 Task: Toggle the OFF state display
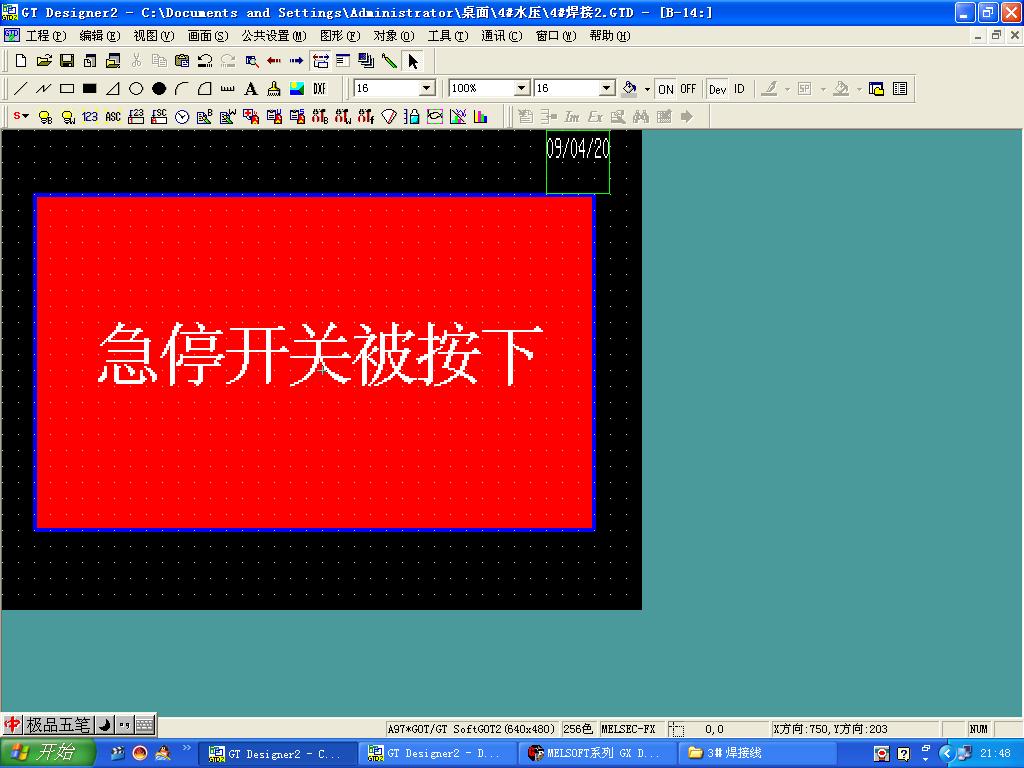688,89
